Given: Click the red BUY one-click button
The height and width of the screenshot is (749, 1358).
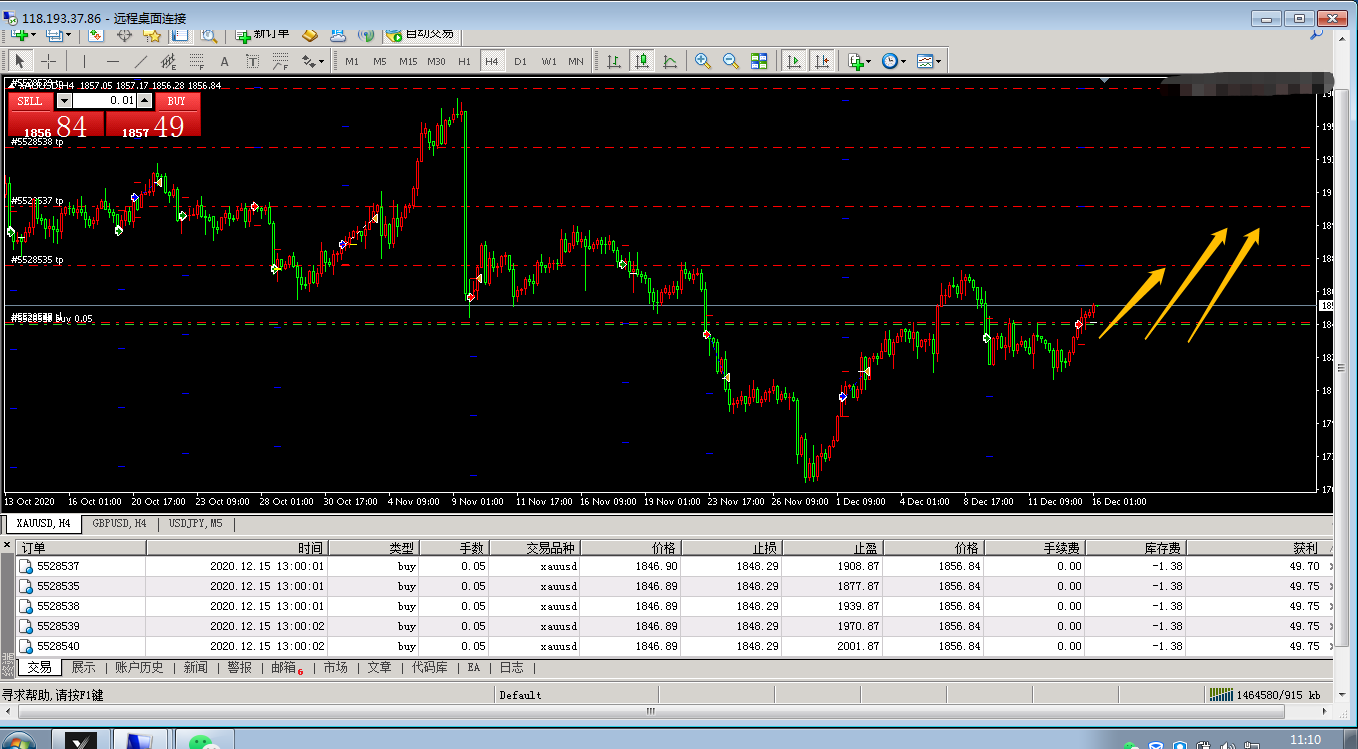Looking at the screenshot, I should (177, 101).
